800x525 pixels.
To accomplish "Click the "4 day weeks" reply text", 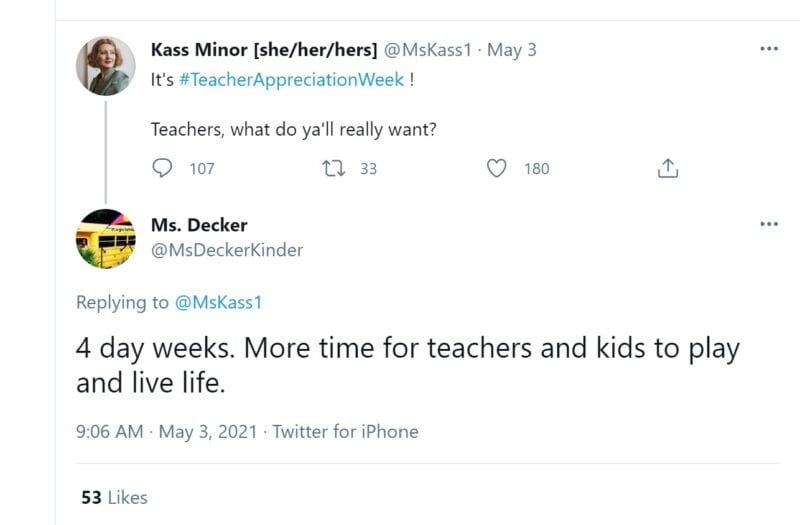I will pos(408,365).
